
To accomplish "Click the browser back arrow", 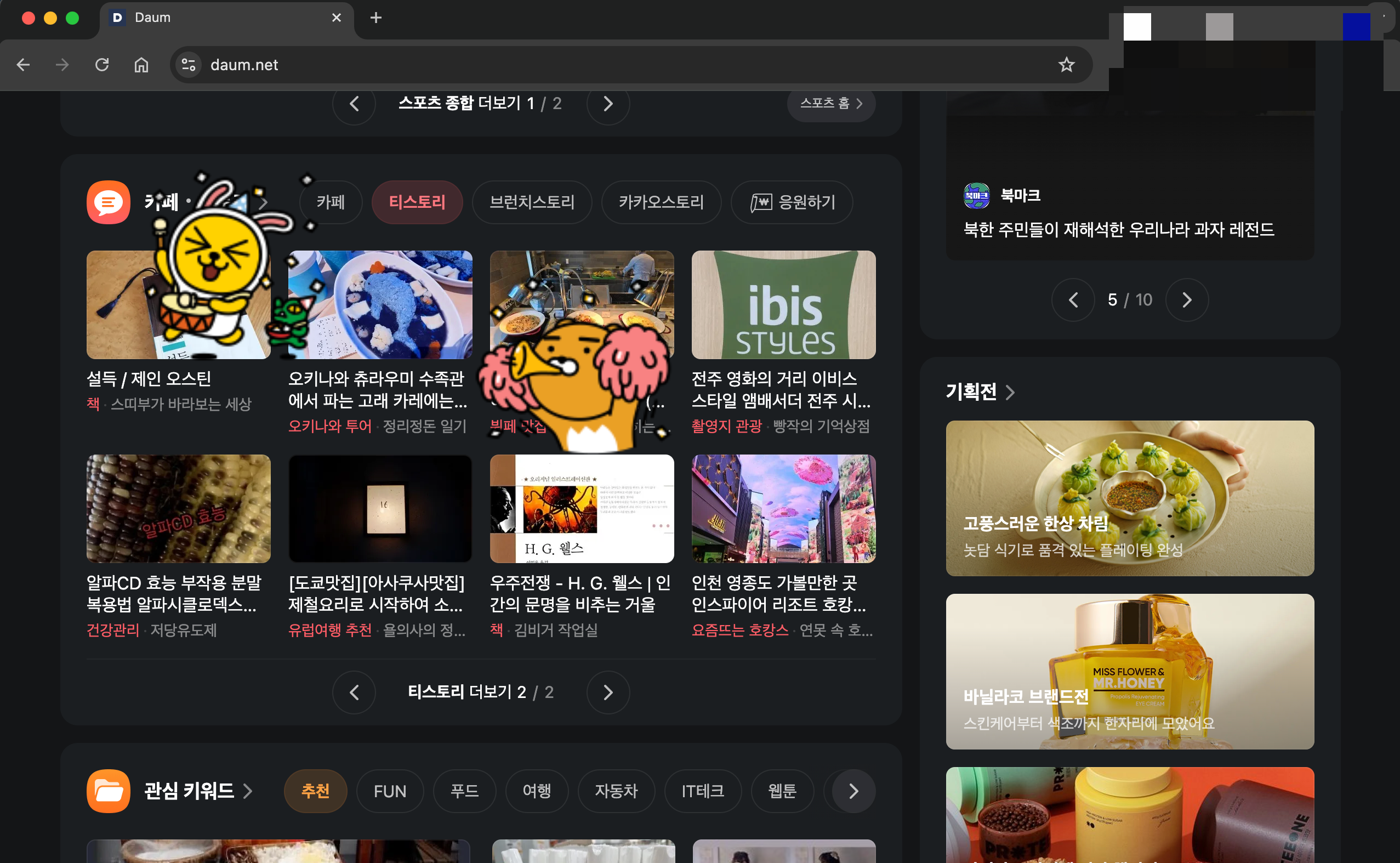I will pyautogui.click(x=23, y=65).
